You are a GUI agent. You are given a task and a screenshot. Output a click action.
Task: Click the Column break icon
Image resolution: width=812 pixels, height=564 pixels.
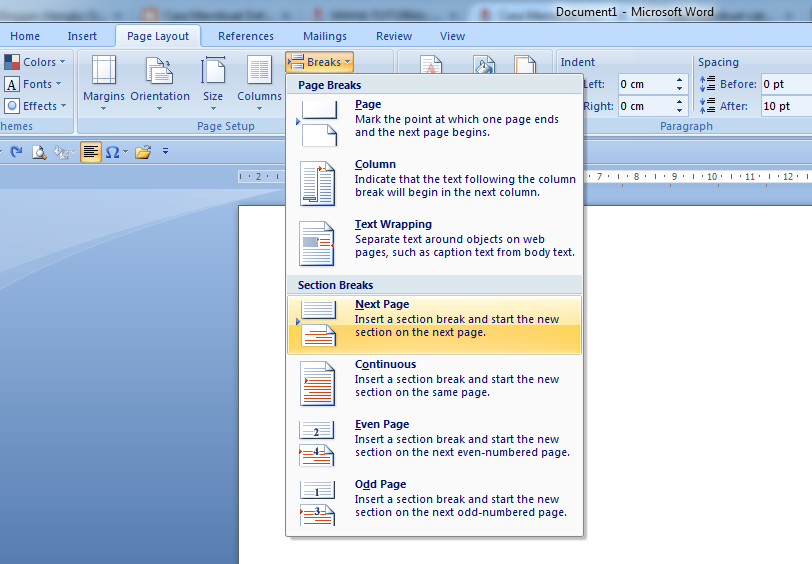pos(317,183)
